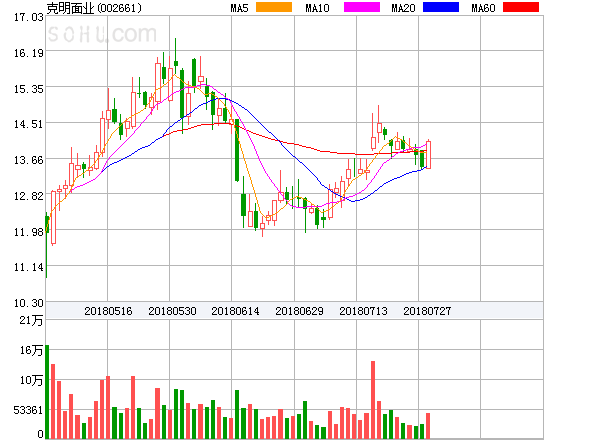Click the tall red volume bar in mid-July

click(x=373, y=400)
